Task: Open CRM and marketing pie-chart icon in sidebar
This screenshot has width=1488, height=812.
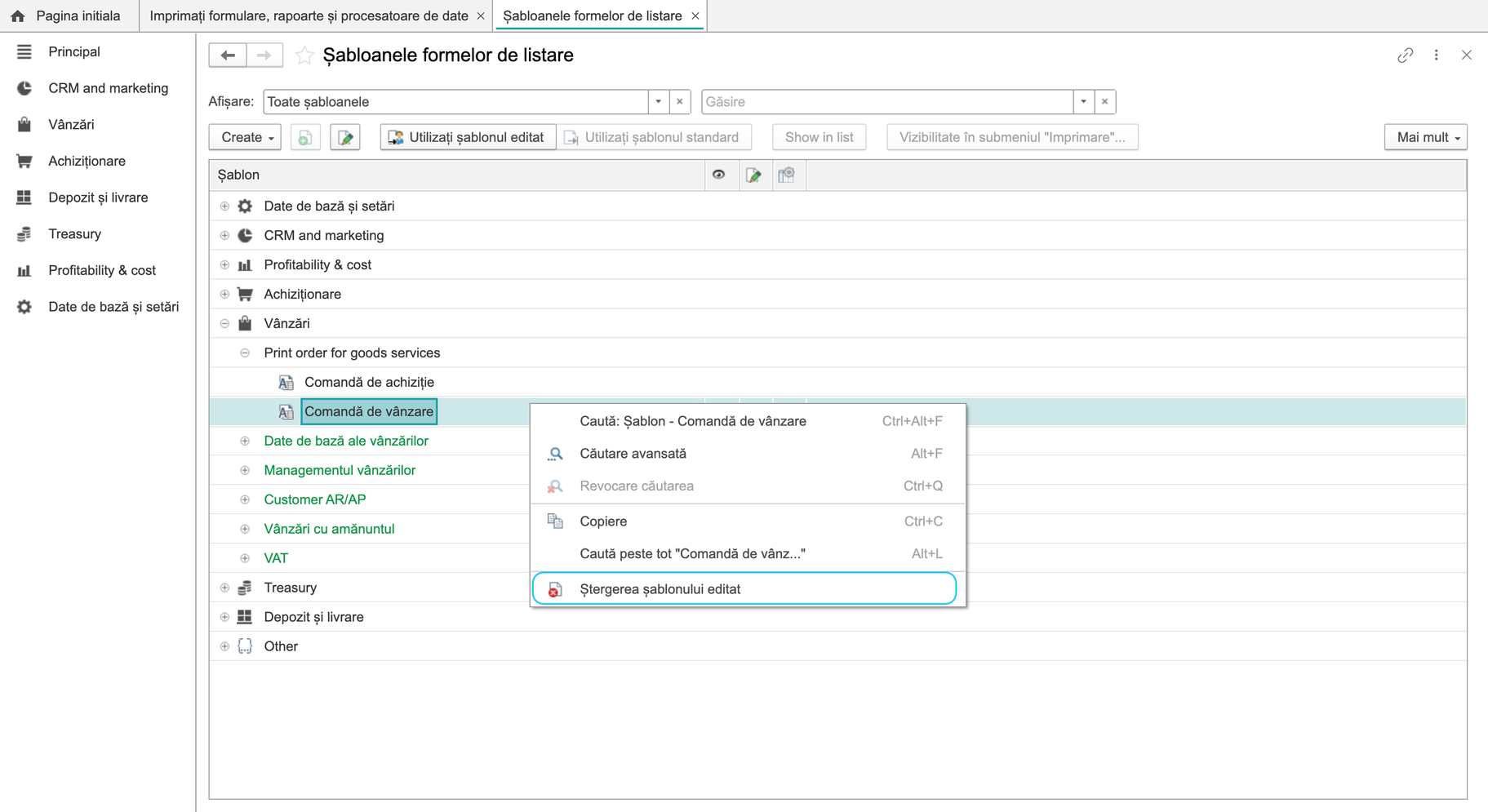Action: coord(24,88)
